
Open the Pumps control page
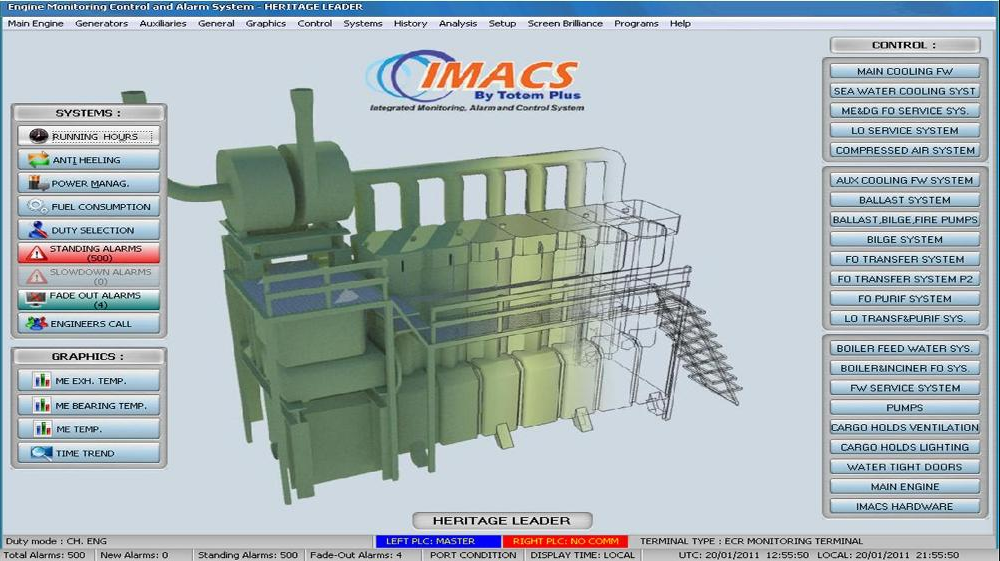[x=904, y=407]
